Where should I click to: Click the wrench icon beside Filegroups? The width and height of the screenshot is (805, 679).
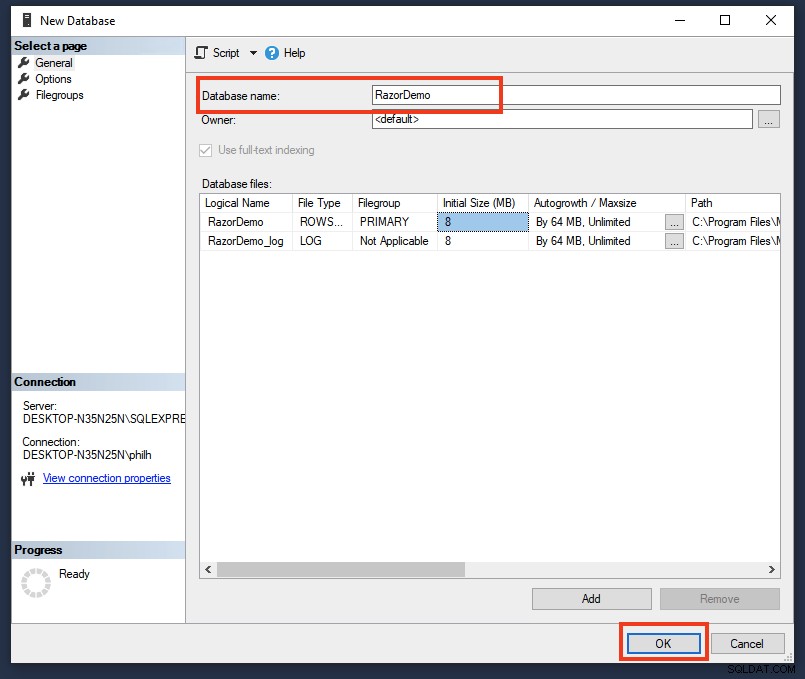(x=24, y=94)
